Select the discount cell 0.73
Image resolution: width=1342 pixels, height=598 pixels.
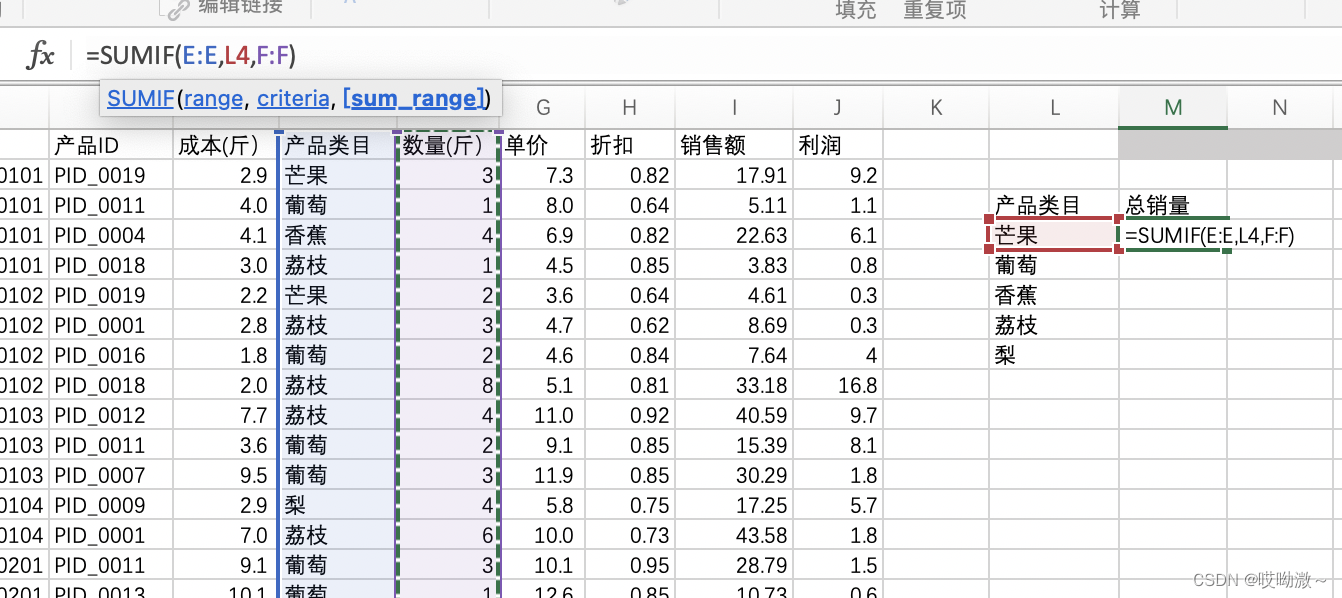pyautogui.click(x=629, y=535)
